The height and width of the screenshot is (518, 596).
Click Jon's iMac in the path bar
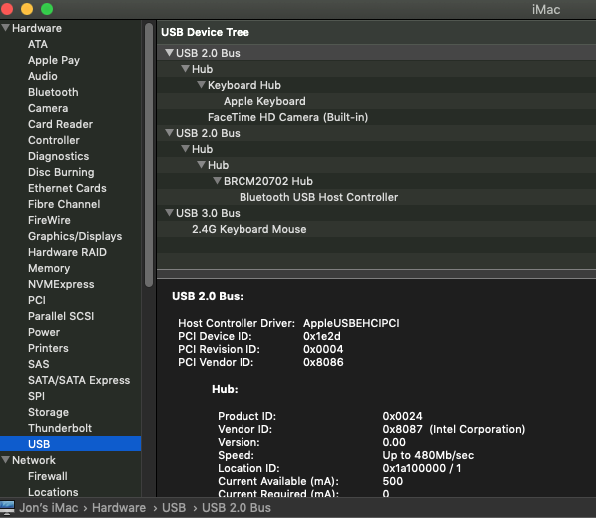[x=49, y=508]
